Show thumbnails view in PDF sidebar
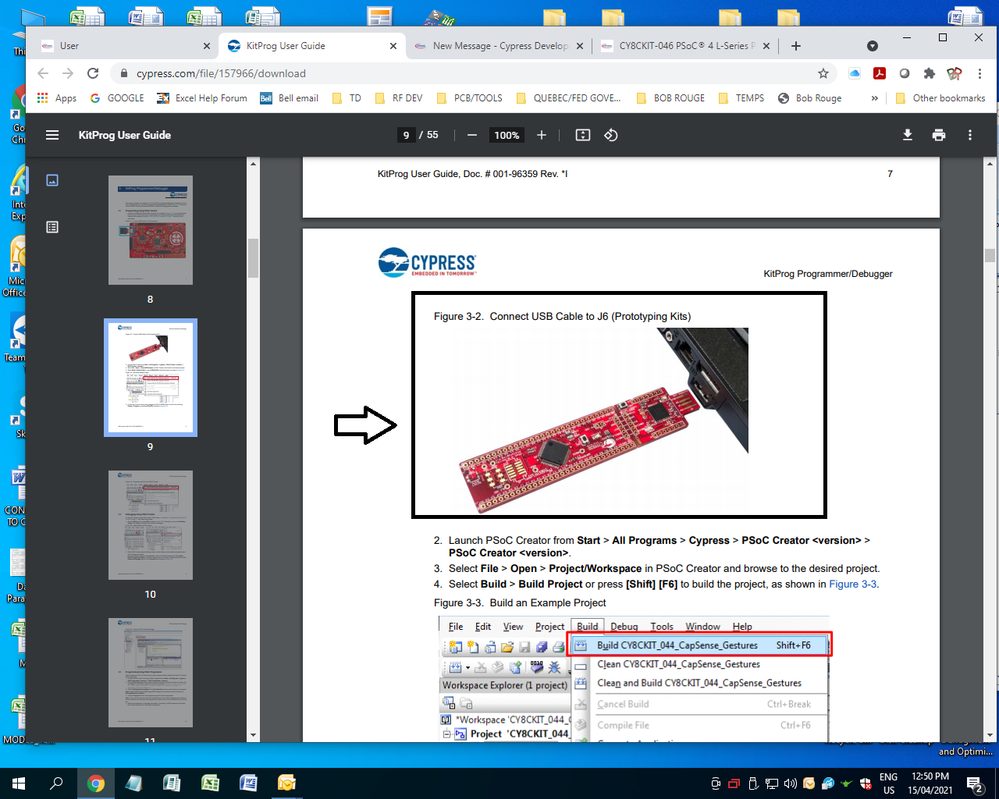The width and height of the screenshot is (999, 799). tap(52, 180)
